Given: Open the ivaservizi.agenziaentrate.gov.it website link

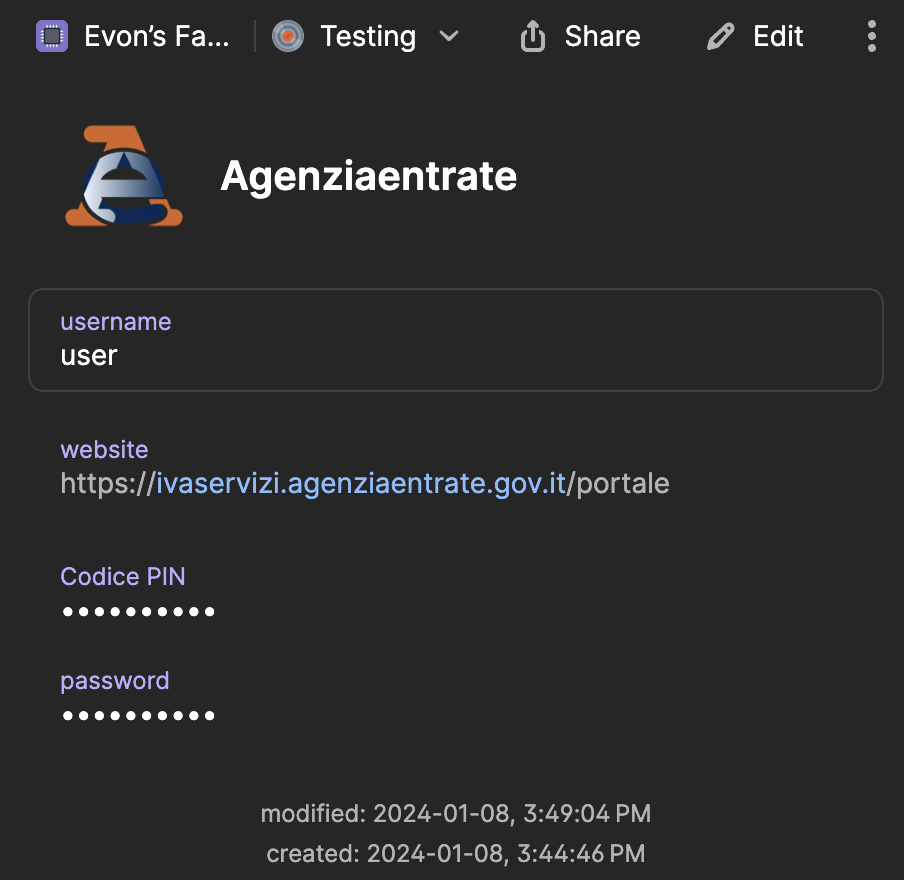Looking at the screenshot, I should click(361, 484).
